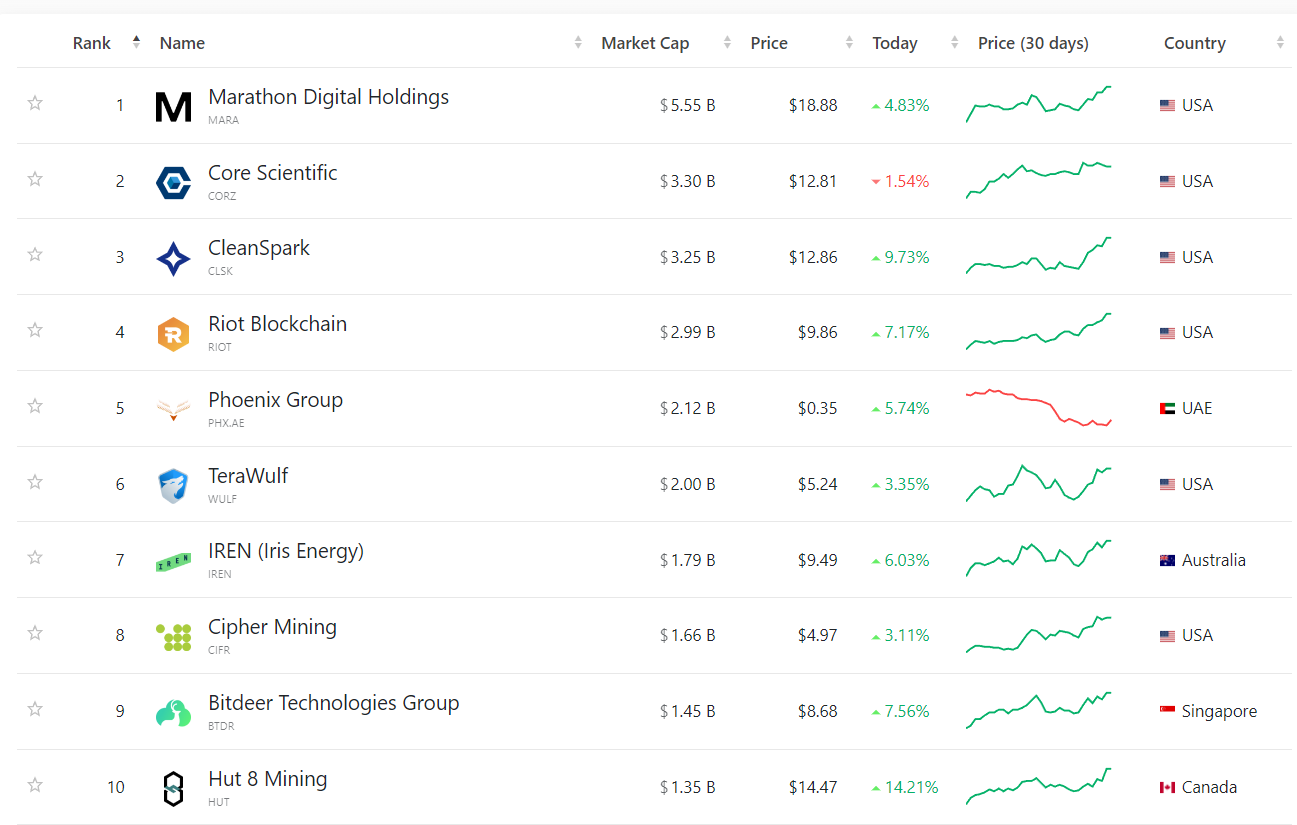The image size is (1297, 825).
Task: Toggle favorite star for Hut 8 Mining
Action: coord(35,785)
